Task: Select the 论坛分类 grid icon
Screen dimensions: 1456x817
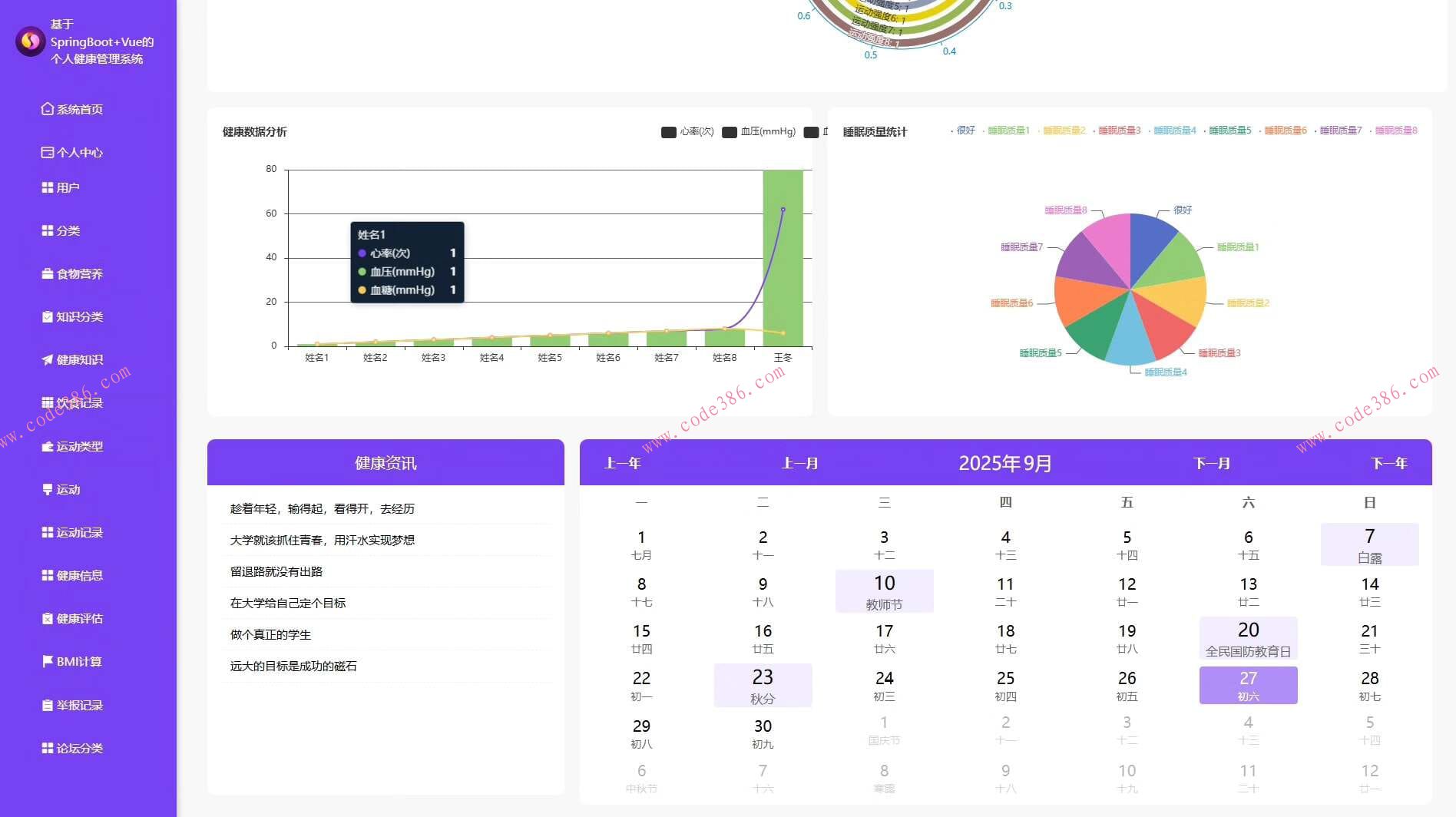Action: [x=48, y=748]
